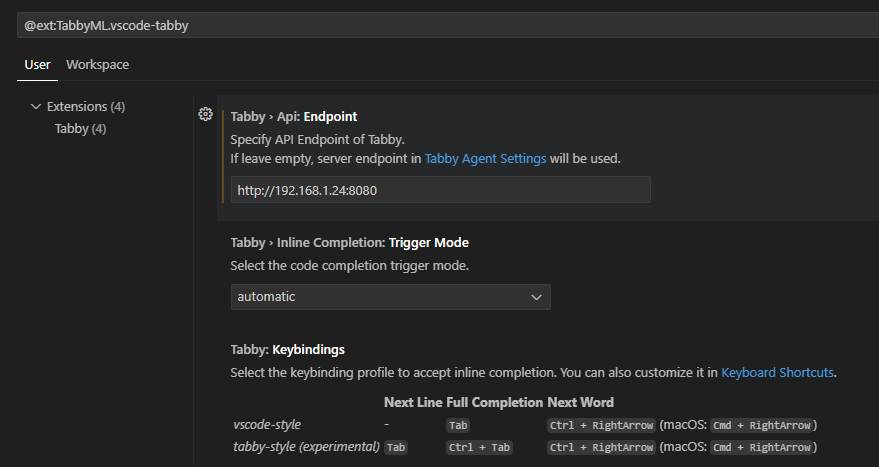Select Tabby (4) in the settings tree
Image resolution: width=879 pixels, height=467 pixels.
coord(80,129)
